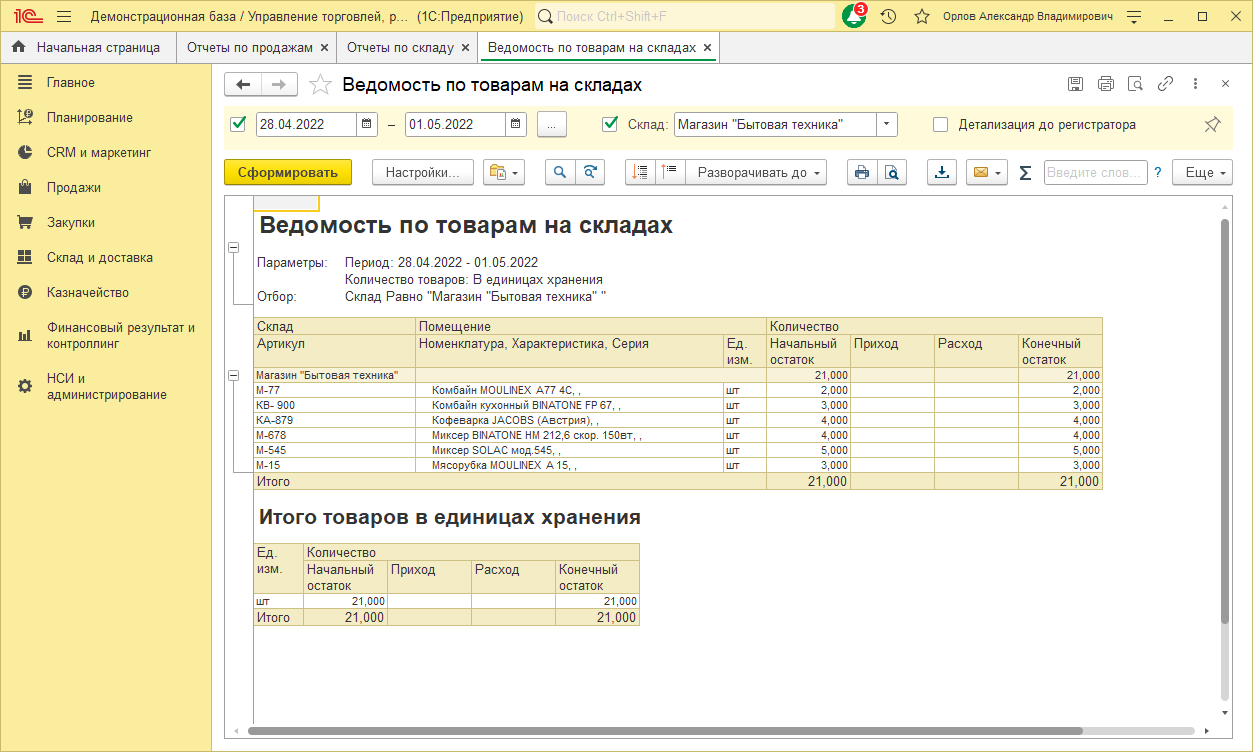
Task: Click the sum (Σ) icon
Action: 1025,173
